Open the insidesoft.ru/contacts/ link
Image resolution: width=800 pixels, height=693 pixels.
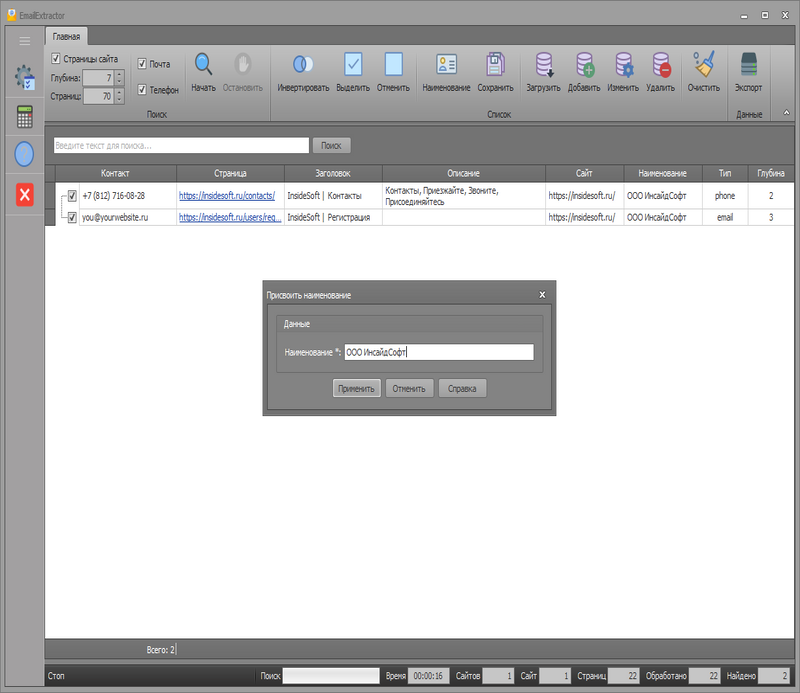coord(227,195)
